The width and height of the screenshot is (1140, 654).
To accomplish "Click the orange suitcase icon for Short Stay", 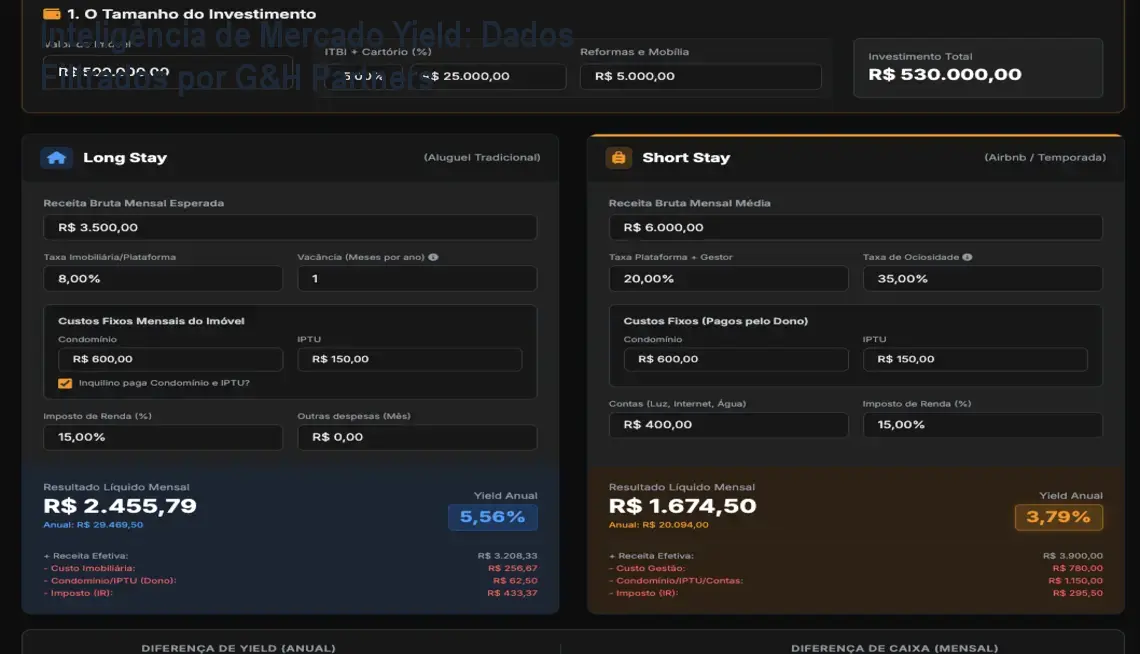I will (619, 158).
